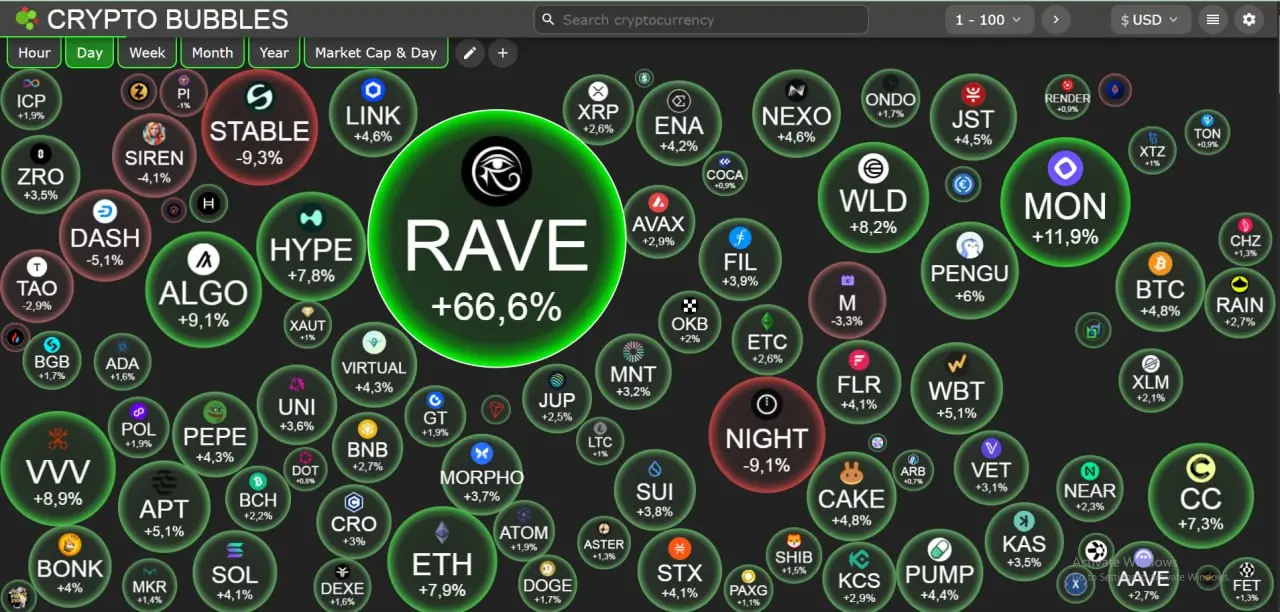
Task: Open the WBT +5,1% bubble
Action: pyautogui.click(x=957, y=388)
